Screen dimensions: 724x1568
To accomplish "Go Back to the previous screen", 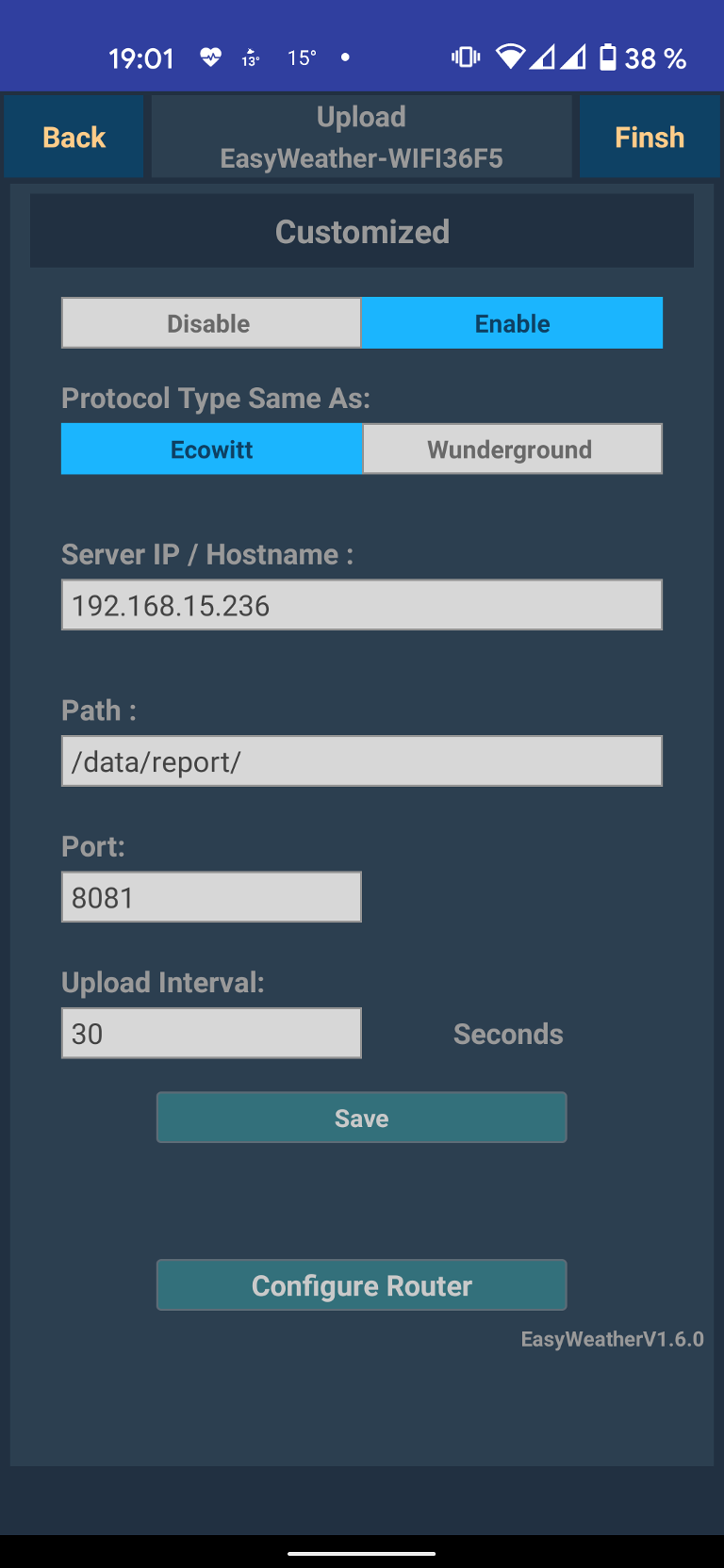I will (74, 138).
